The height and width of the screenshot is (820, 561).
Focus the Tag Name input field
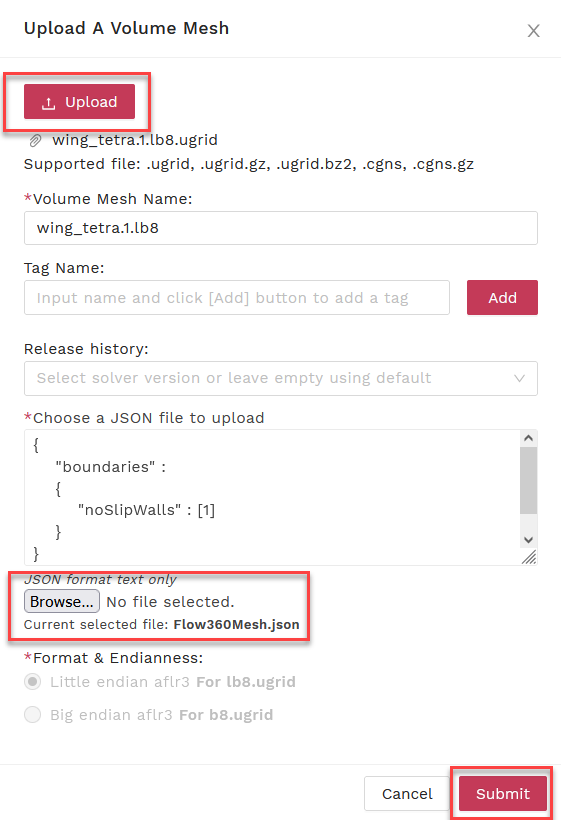237,298
